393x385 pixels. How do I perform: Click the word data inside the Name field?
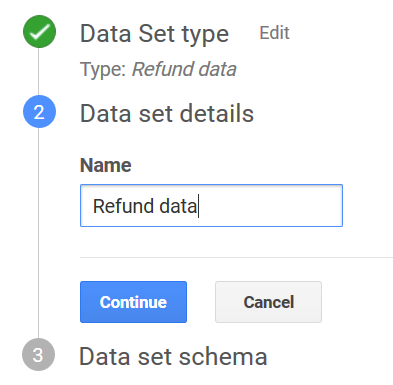178,206
